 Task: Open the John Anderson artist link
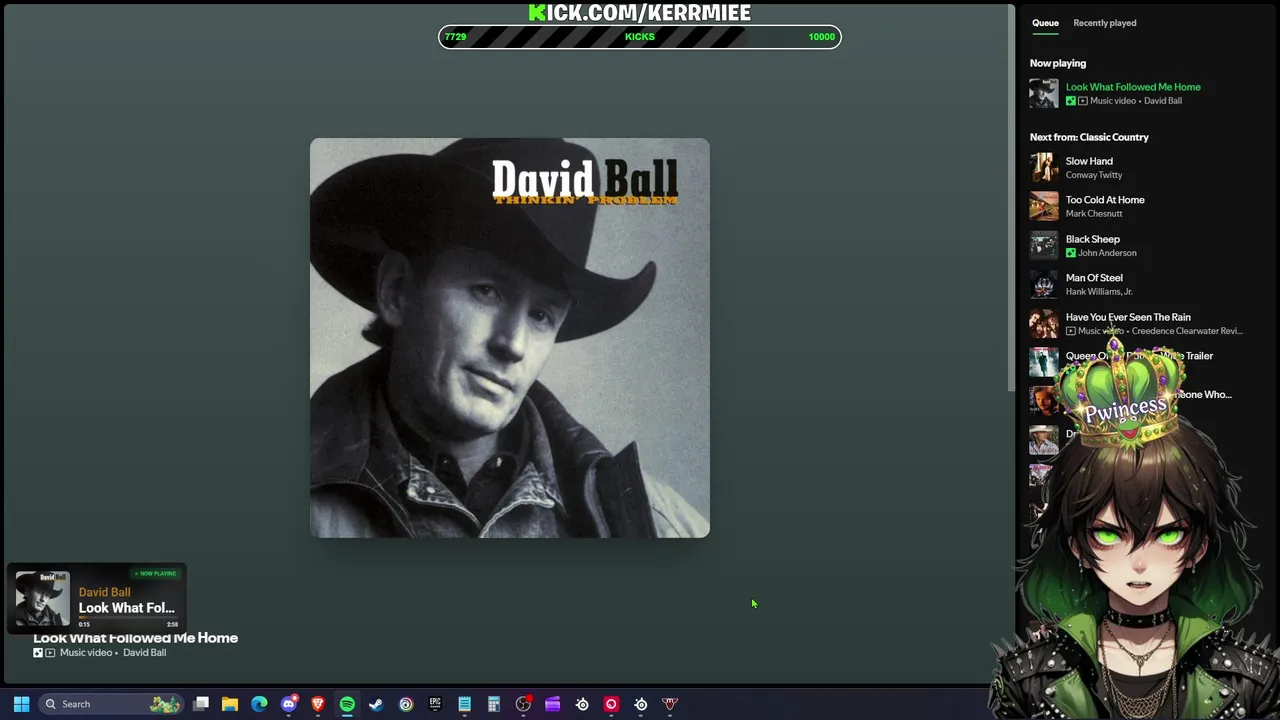1107,253
